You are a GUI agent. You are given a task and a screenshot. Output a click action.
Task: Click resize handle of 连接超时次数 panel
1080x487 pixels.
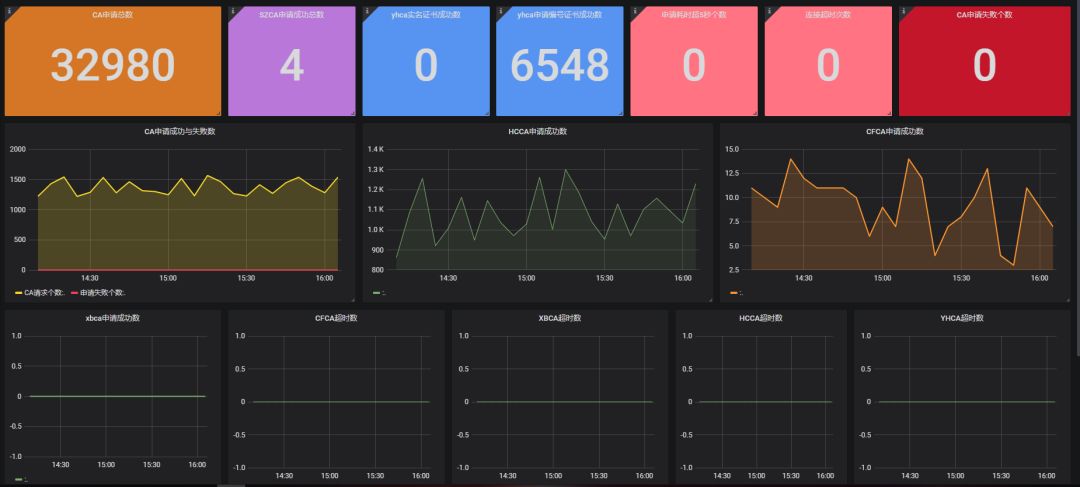[x=889, y=112]
